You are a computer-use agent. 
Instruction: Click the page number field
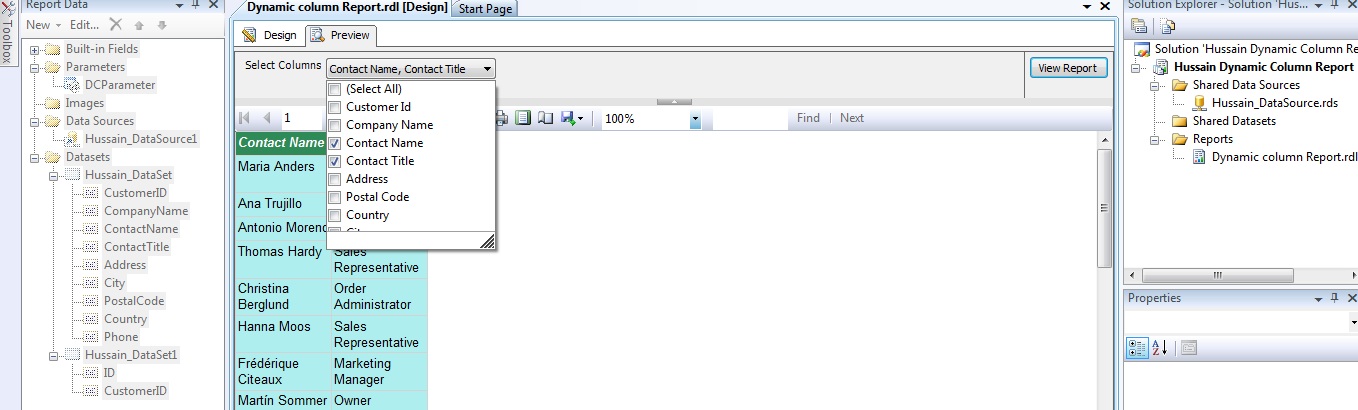[300, 118]
